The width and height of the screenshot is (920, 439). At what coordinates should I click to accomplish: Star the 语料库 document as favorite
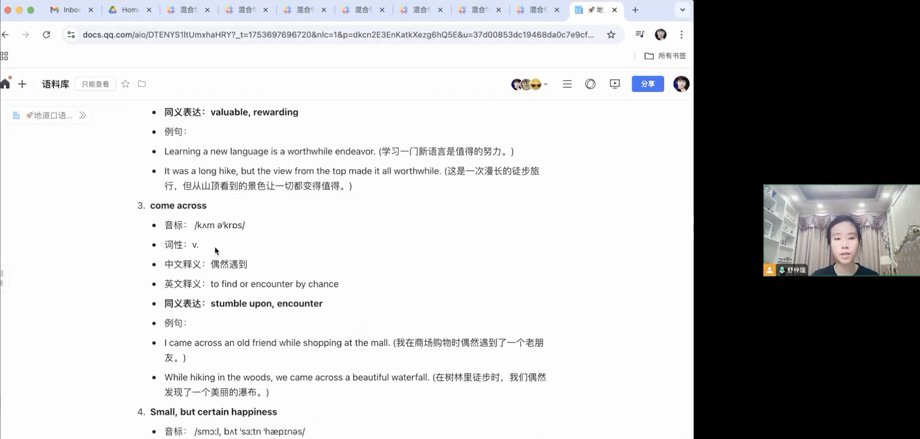coord(125,84)
